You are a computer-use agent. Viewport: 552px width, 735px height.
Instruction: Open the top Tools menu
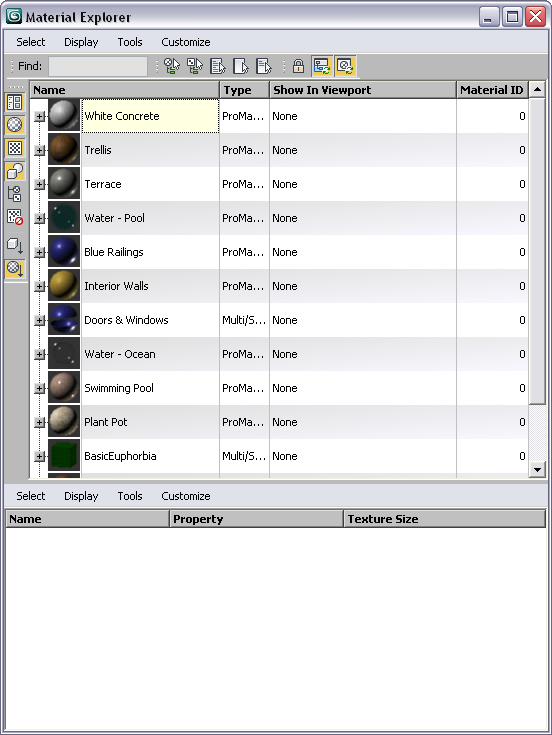[x=130, y=42]
